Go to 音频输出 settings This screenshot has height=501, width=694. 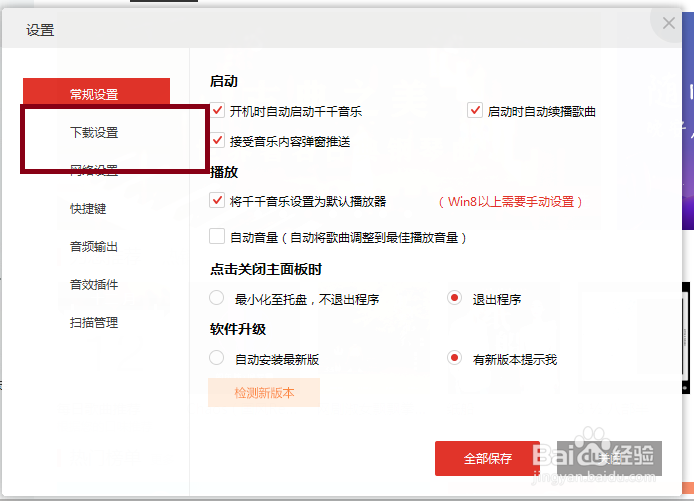click(x=94, y=247)
